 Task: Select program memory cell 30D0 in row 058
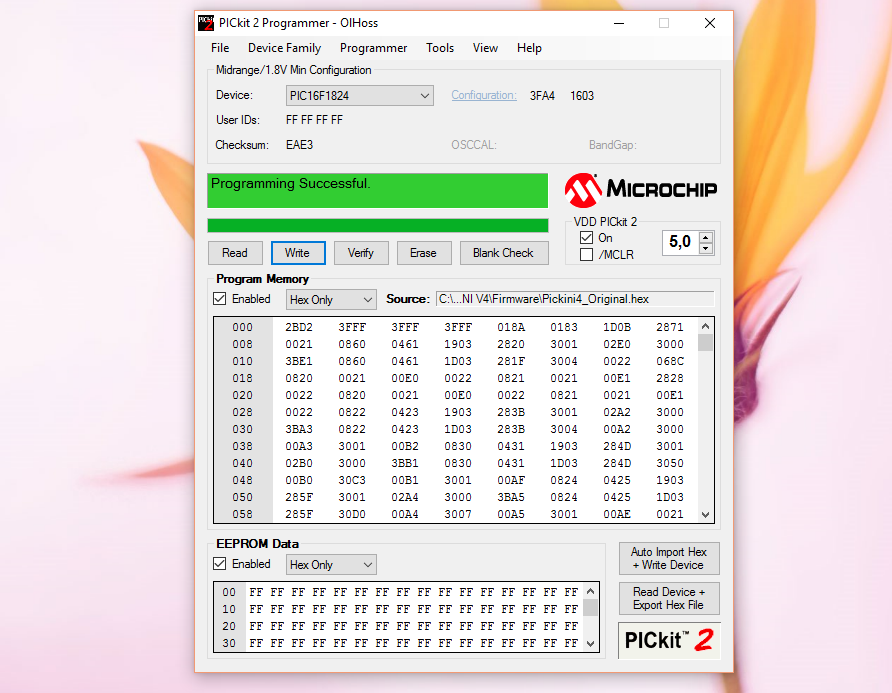point(352,514)
